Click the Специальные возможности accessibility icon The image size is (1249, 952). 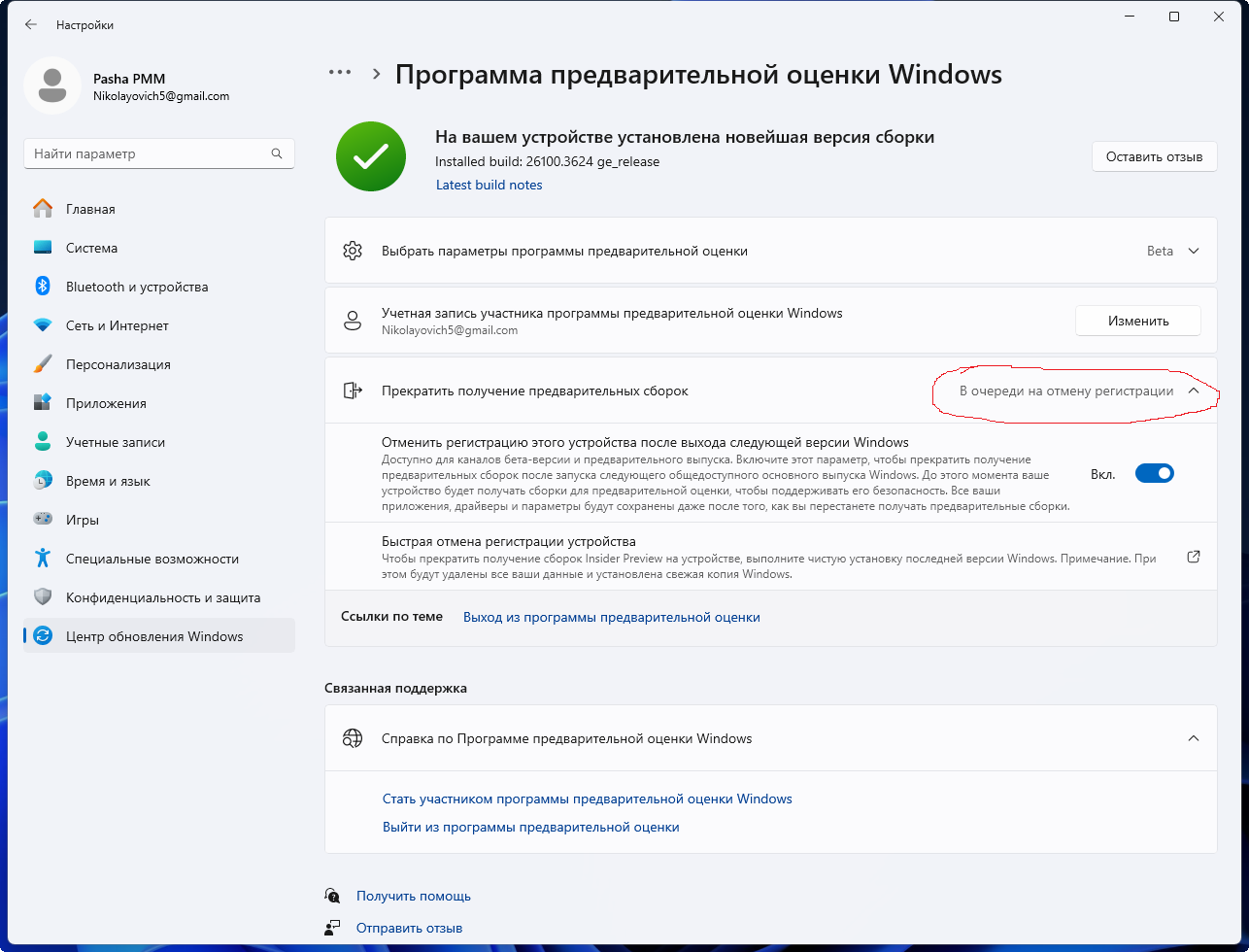click(x=43, y=559)
